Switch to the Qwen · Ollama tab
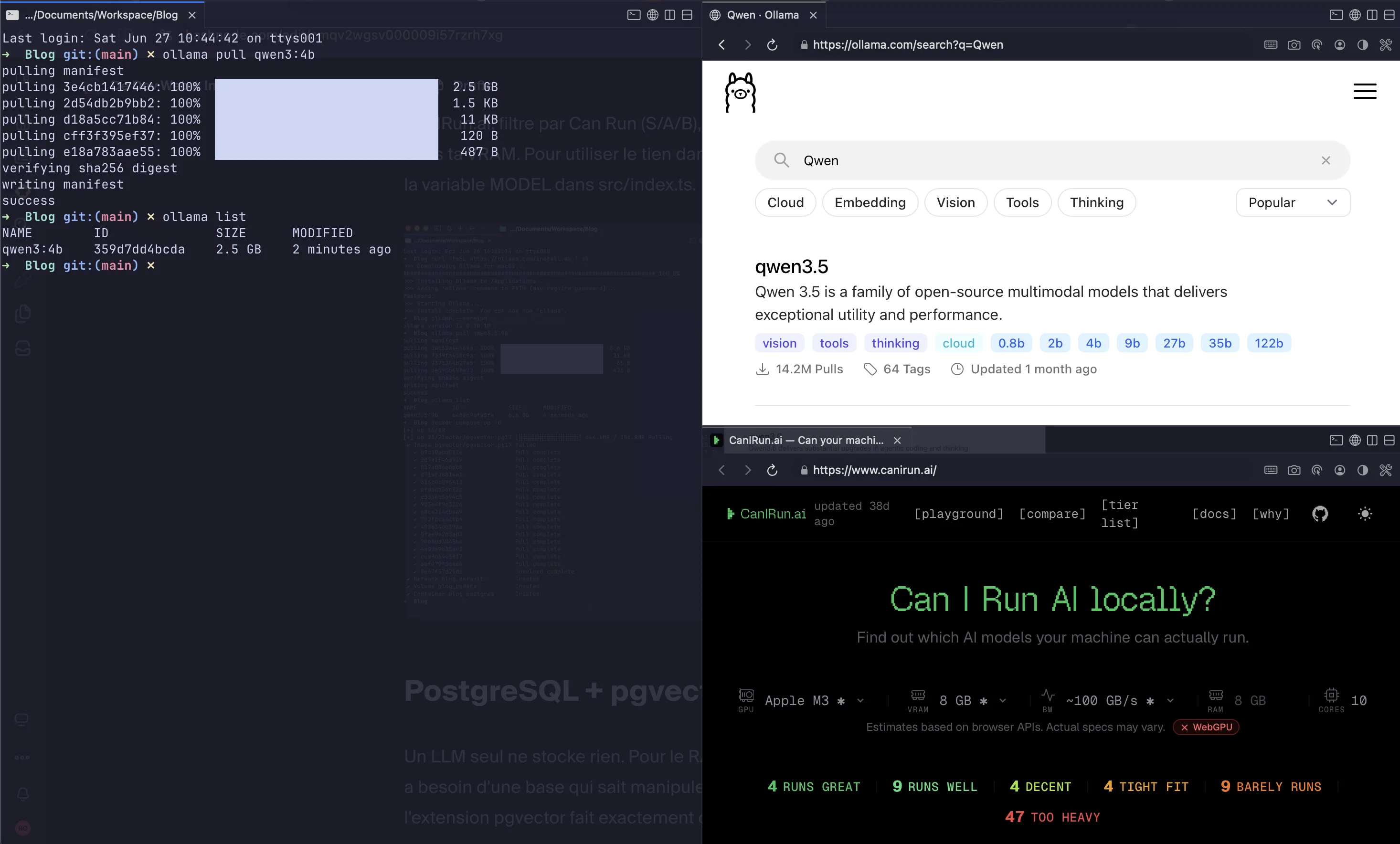The image size is (1400, 844). tap(763, 15)
